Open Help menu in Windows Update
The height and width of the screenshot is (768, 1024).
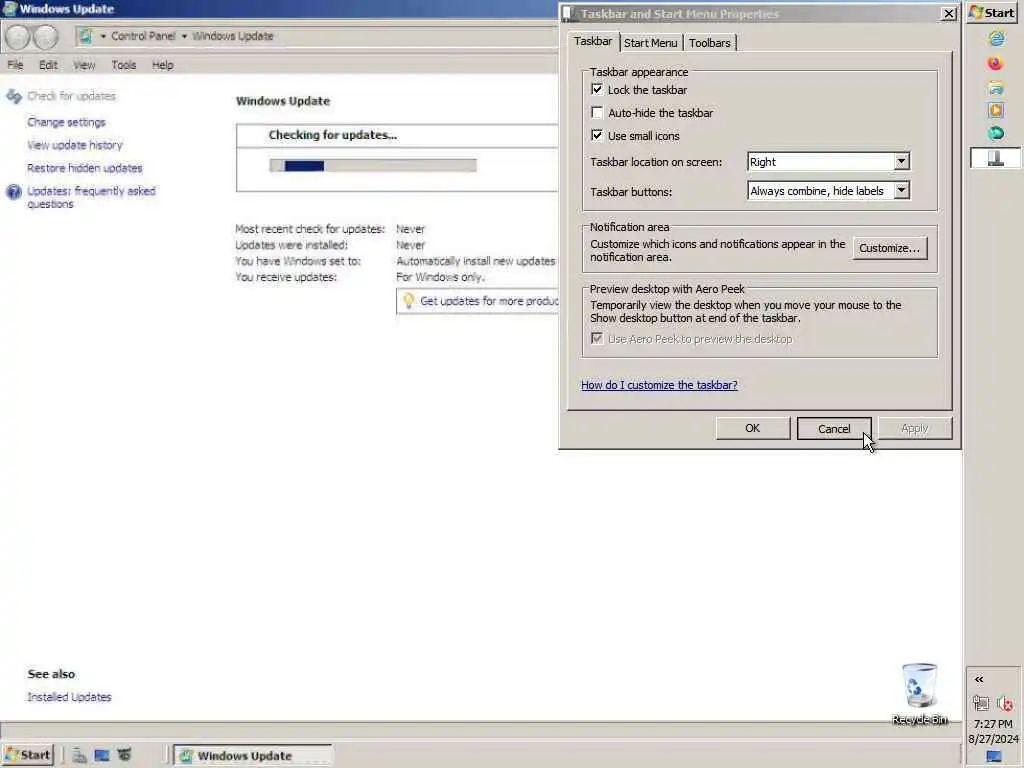(163, 65)
